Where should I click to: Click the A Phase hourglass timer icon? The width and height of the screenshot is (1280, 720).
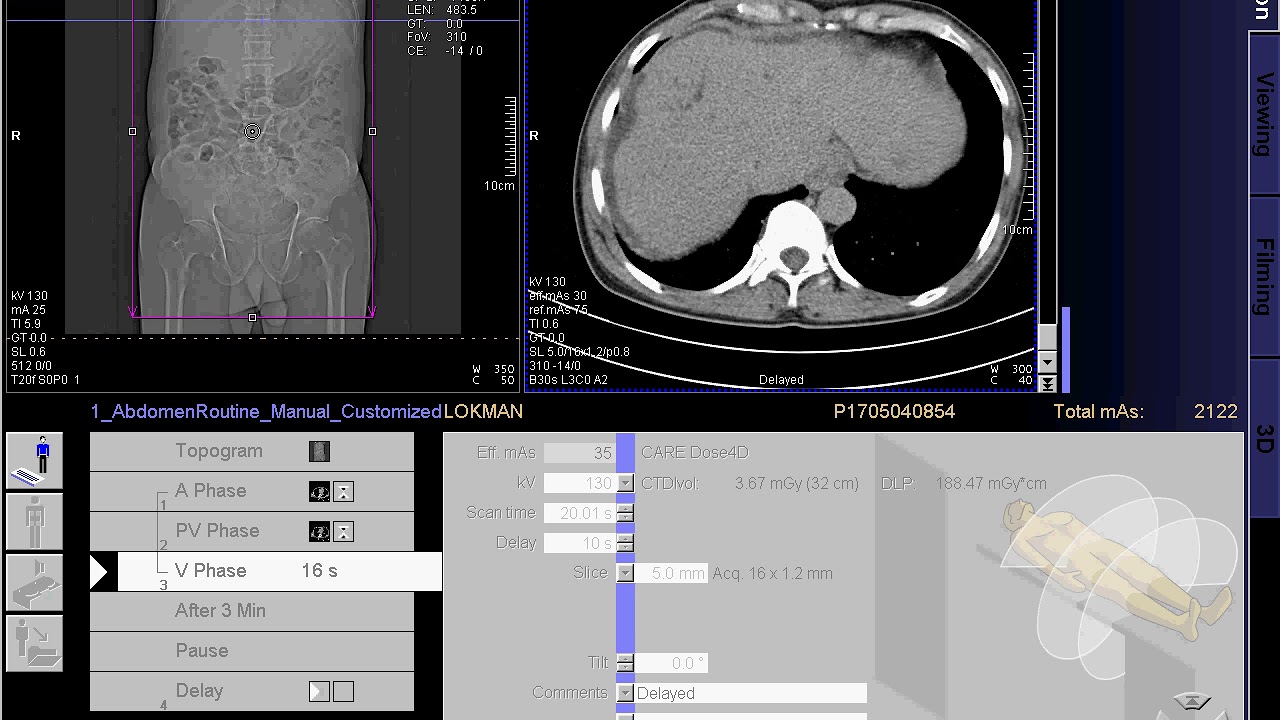(x=343, y=491)
